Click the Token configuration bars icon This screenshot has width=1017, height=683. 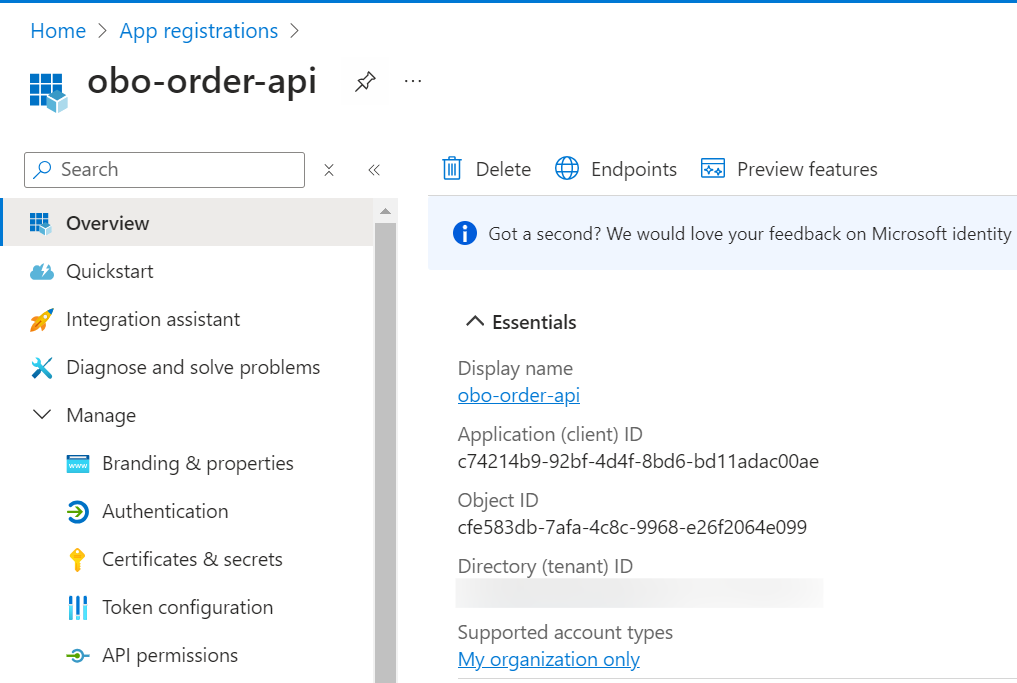click(x=78, y=608)
